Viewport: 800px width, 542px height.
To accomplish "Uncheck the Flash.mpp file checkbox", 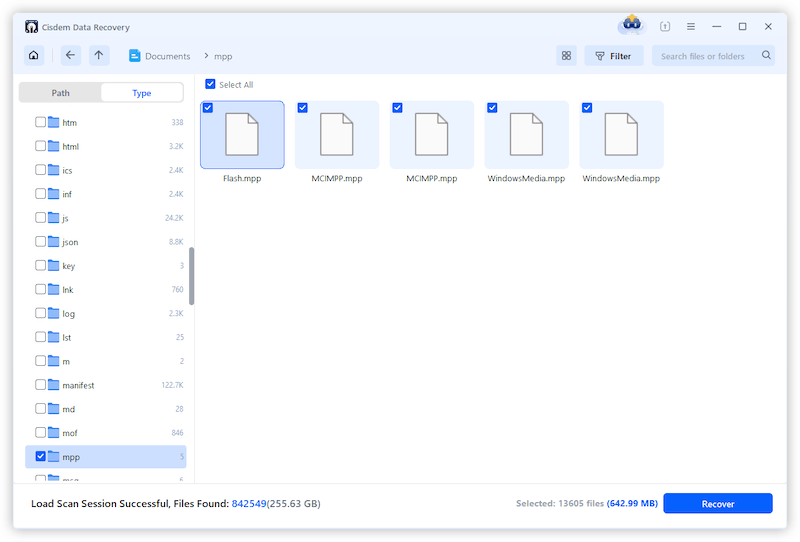I will 208,108.
